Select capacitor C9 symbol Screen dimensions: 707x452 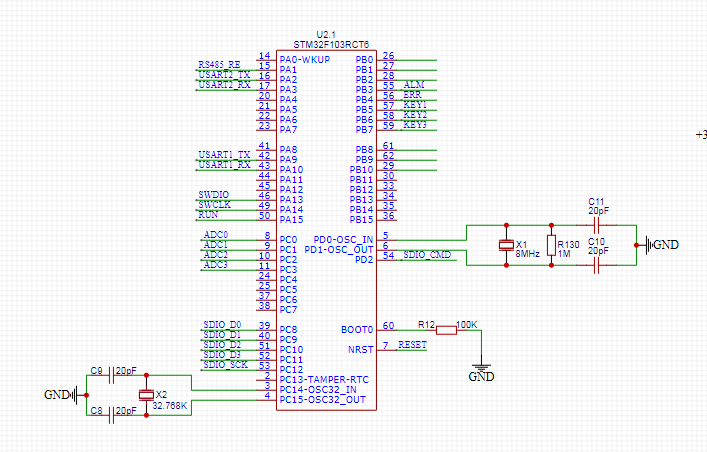click(x=112, y=375)
